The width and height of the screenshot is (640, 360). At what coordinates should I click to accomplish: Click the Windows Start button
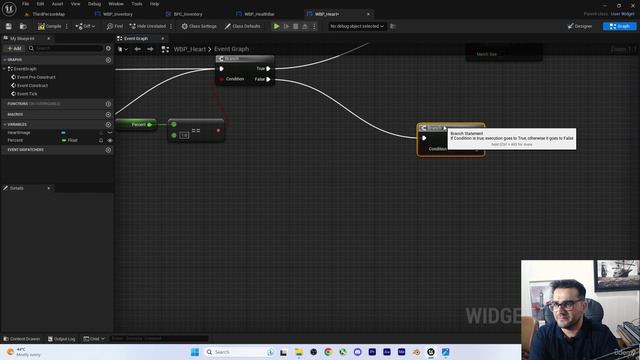click(x=195, y=352)
